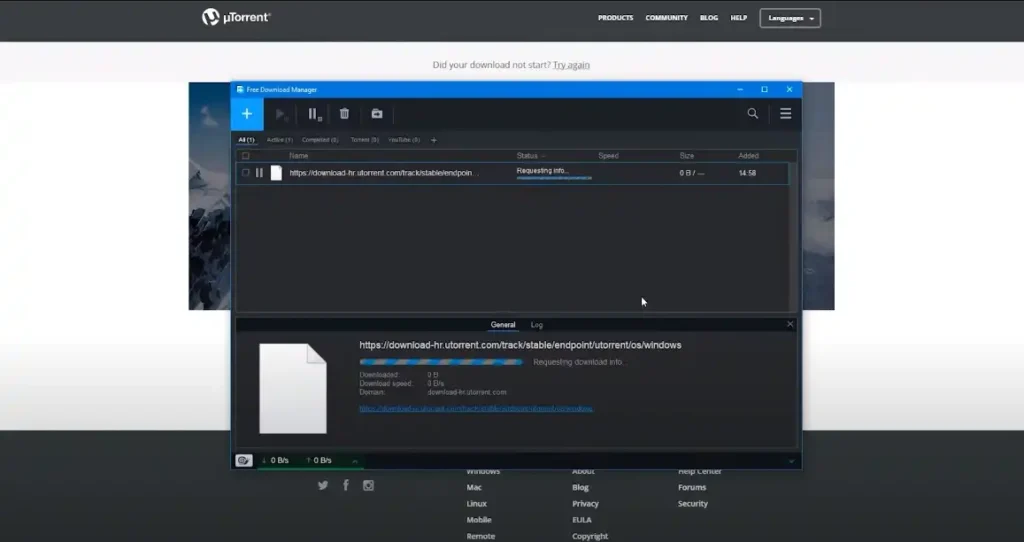Viewport: 1024px width, 542px height.
Task: Click the Pause all downloads toolbar icon
Action: coord(315,114)
